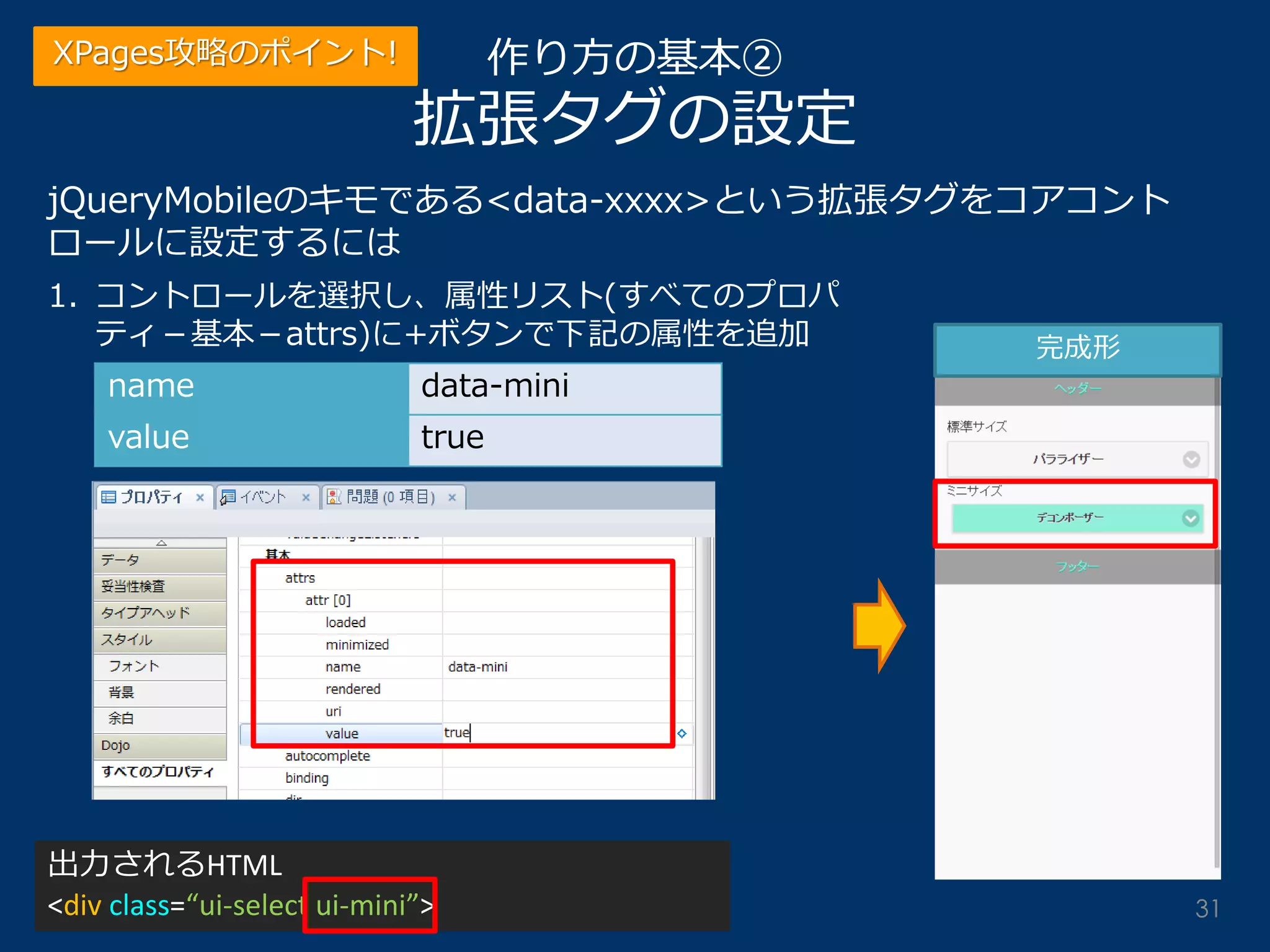Click the property list vertical scrollbar
This screenshot has width=1270, height=952.
coord(704,668)
